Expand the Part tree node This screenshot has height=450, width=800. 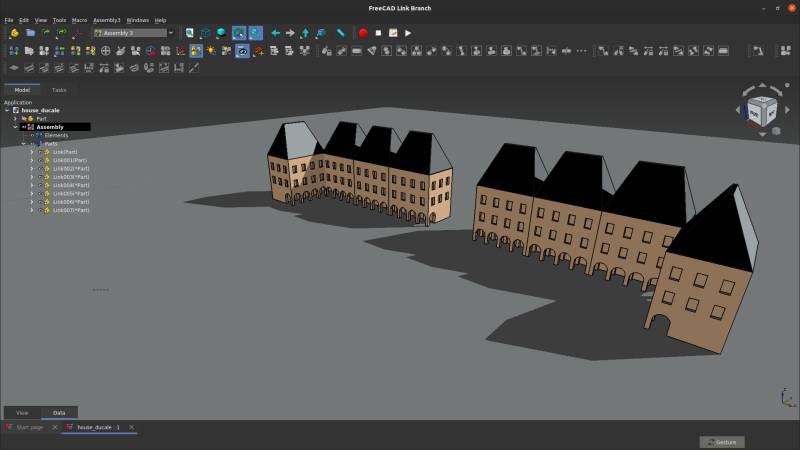click(15, 118)
